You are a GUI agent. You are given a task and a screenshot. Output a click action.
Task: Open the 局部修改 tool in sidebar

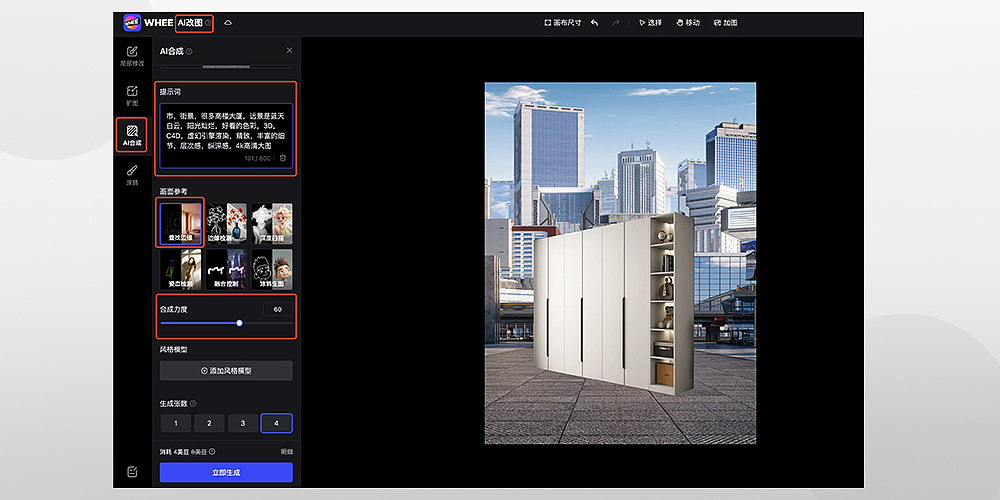coord(132,56)
